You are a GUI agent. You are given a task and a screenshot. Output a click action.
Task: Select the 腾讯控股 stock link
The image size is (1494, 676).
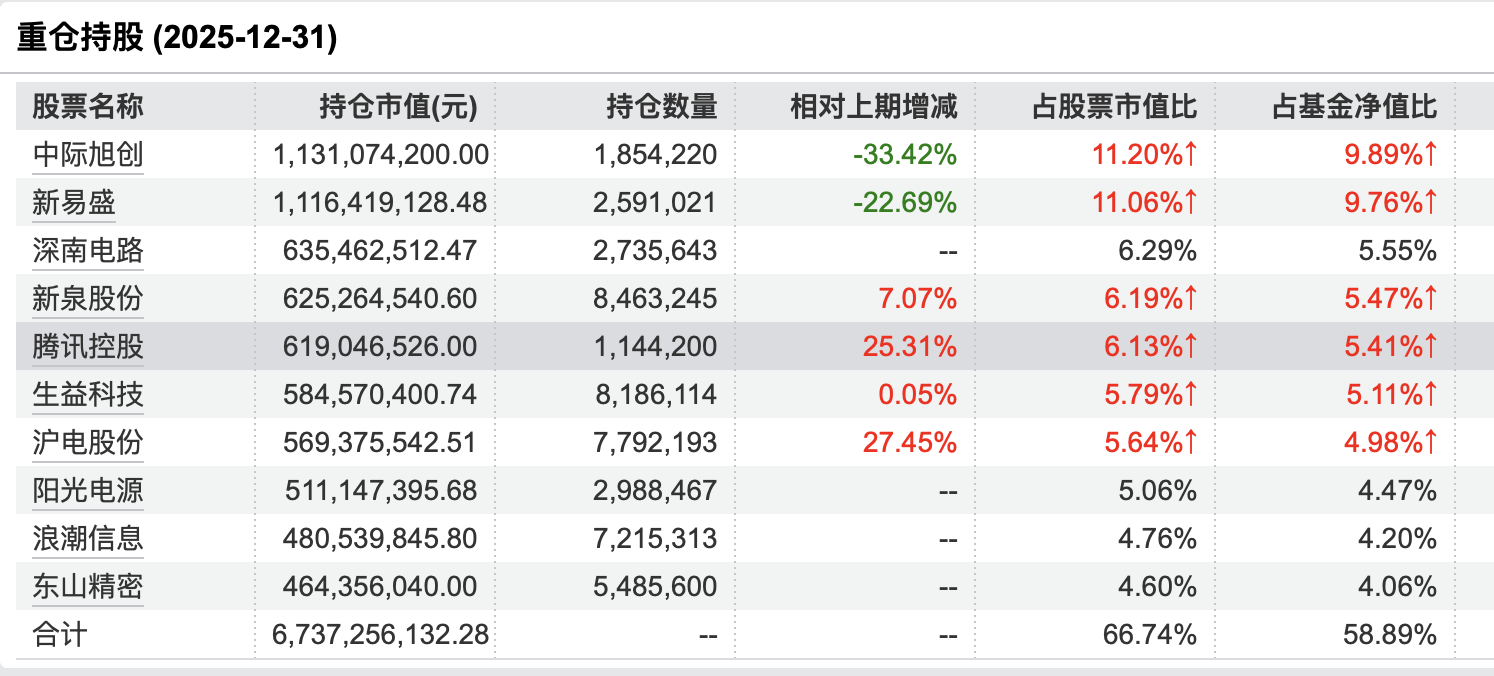(88, 347)
